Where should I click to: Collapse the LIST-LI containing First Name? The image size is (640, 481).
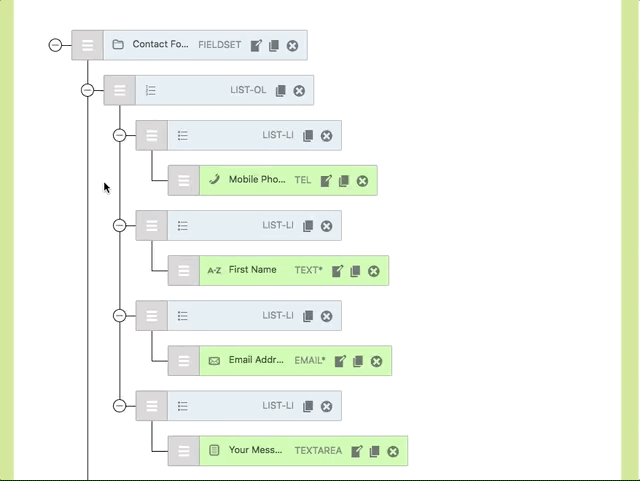120,226
